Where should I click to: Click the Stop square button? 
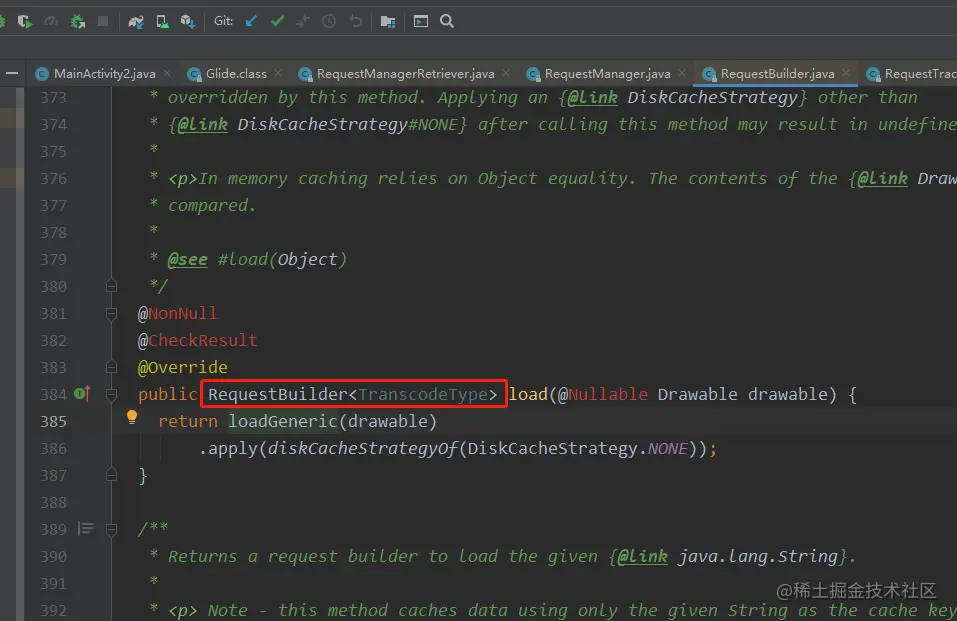coord(103,21)
